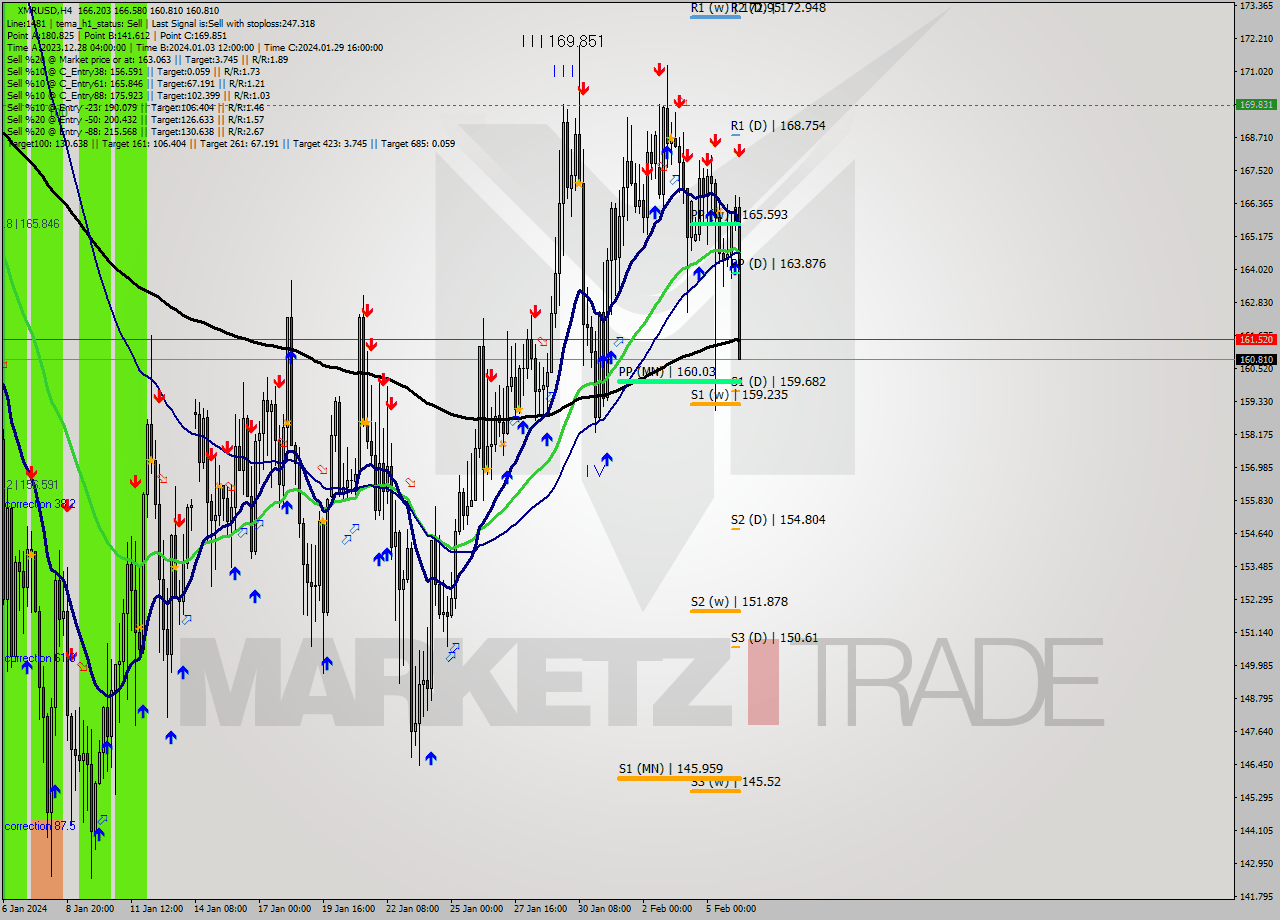The image size is (1280, 920).
Task: Click the S1 (D) | 159.682 label
Action: (780, 382)
